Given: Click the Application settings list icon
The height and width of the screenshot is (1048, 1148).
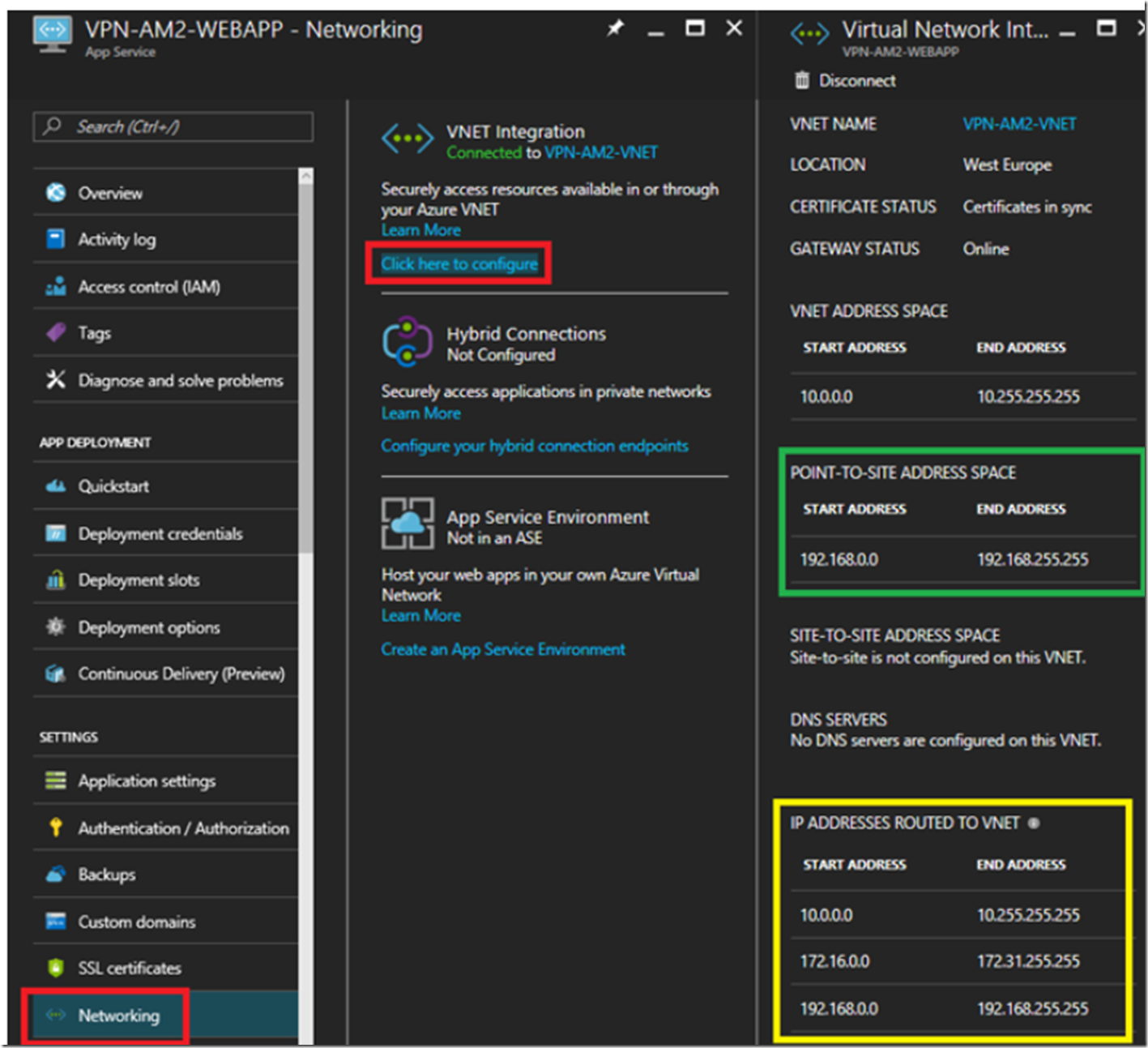Looking at the screenshot, I should click(x=56, y=781).
